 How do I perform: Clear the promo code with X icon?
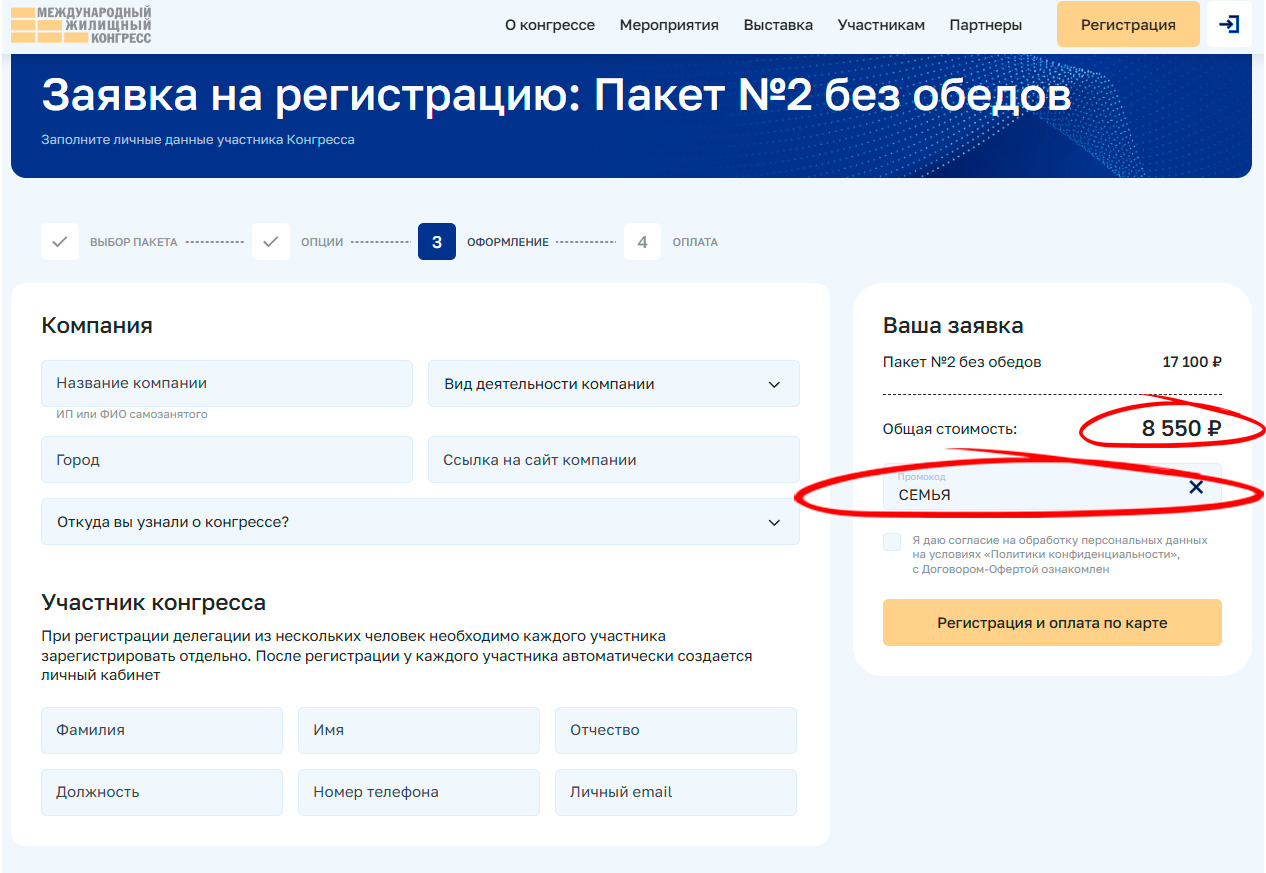click(1195, 488)
